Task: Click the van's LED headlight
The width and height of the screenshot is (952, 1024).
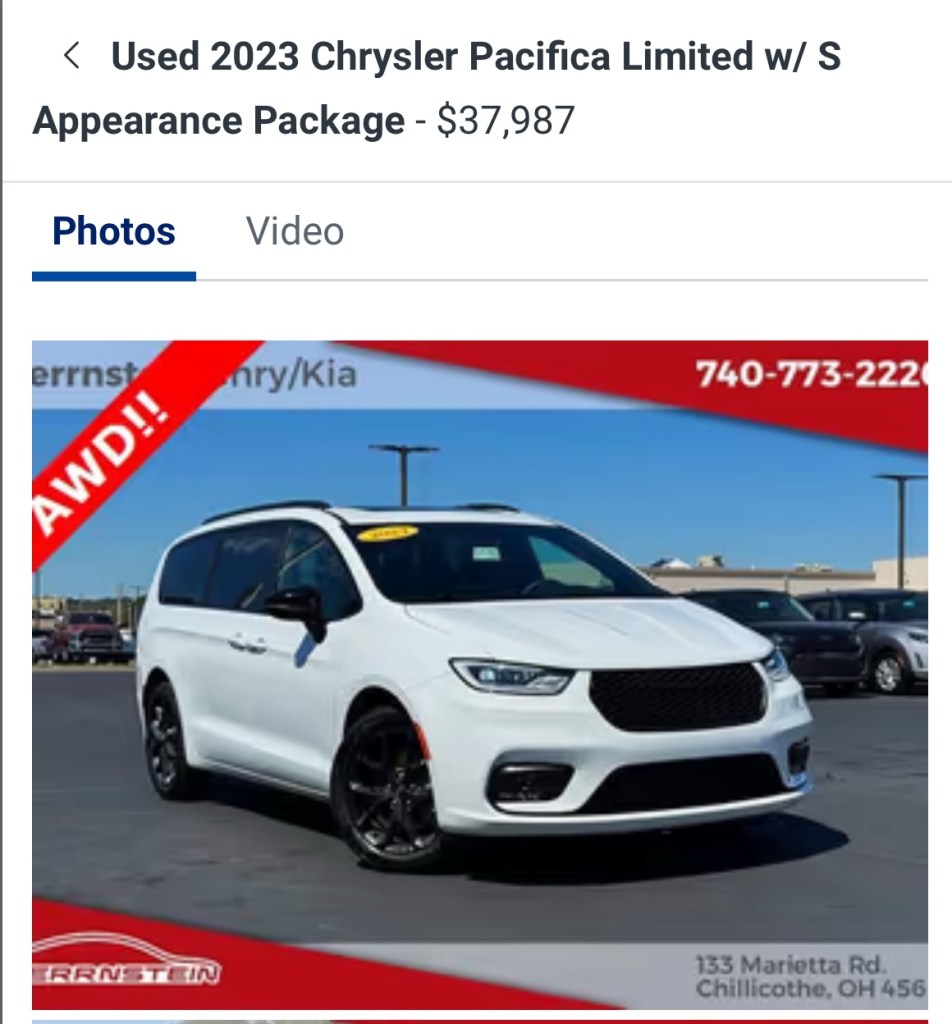Action: 513,677
